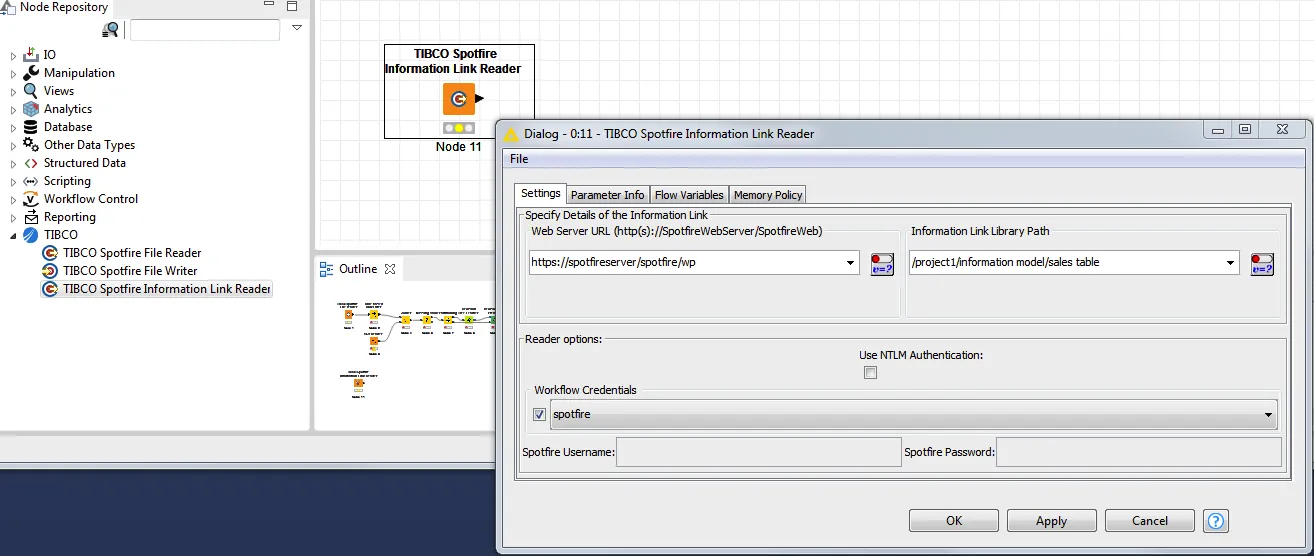This screenshot has height=556, width=1314.
Task: Click the Outline panel icon
Action: (326, 269)
